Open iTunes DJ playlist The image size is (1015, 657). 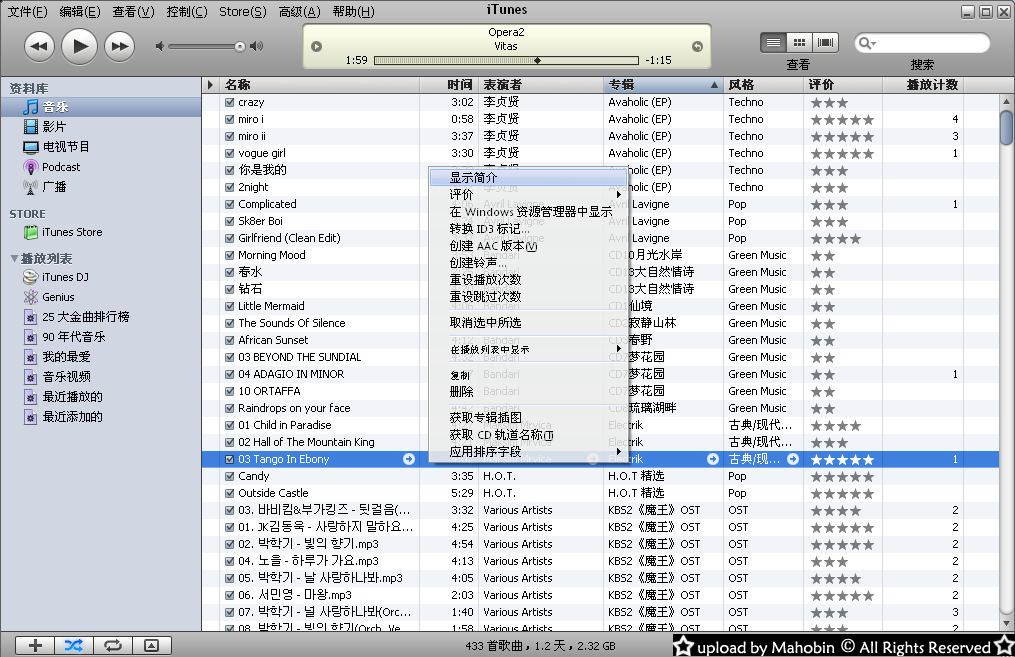tap(56, 277)
